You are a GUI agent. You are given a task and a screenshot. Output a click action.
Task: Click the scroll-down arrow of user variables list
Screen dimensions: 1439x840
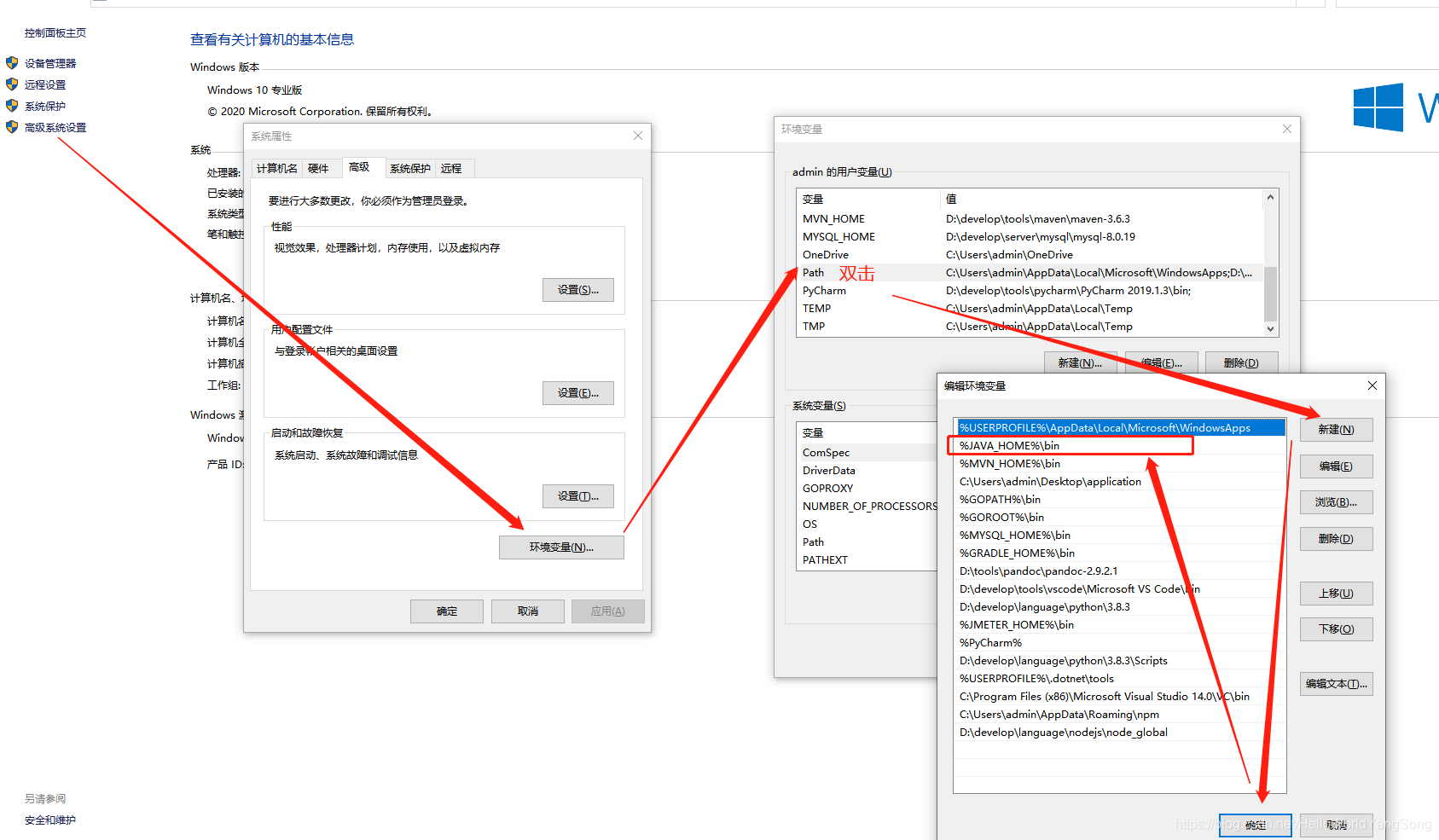coord(1270,328)
